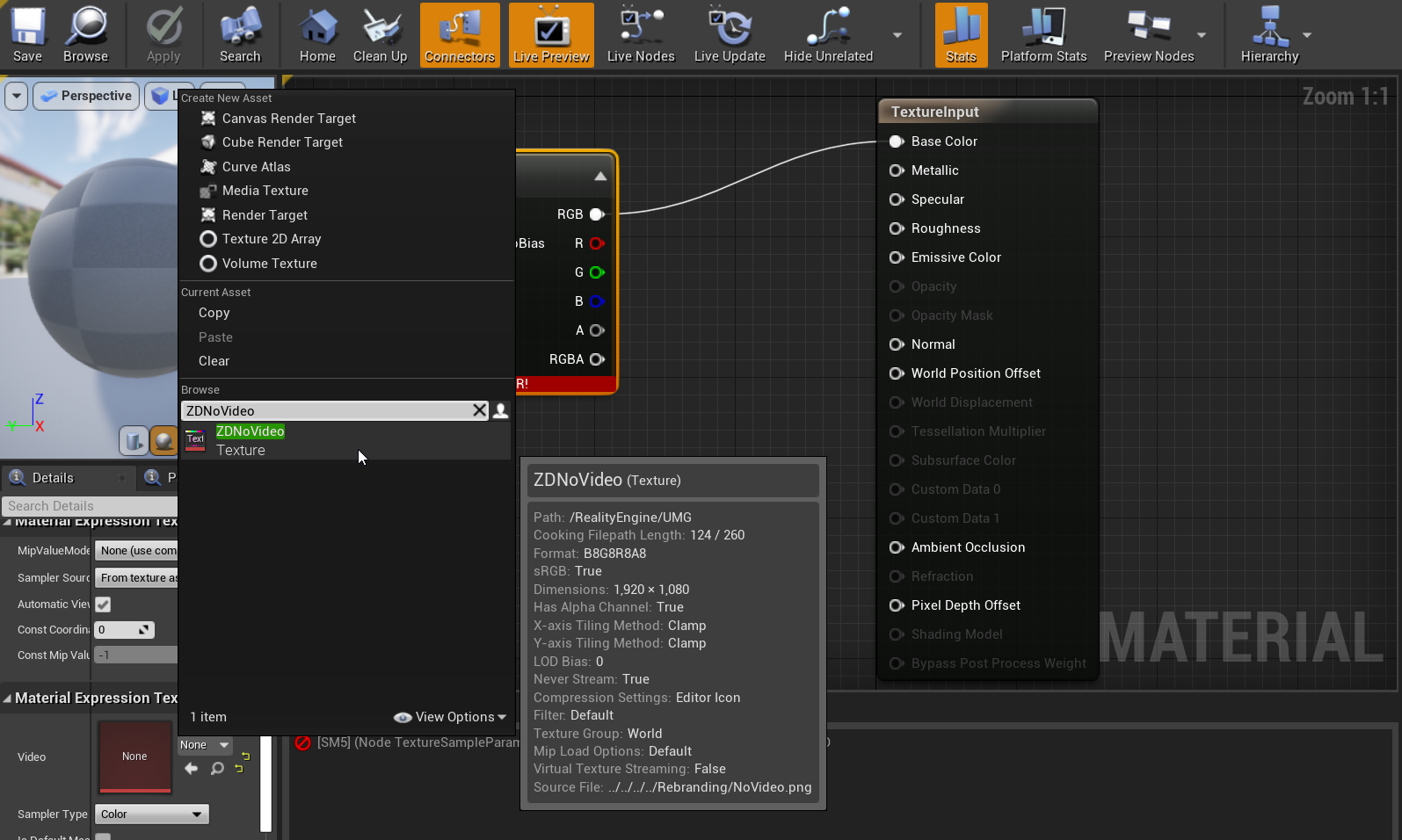
Task: Run the Clean Up tool
Action: 380,35
